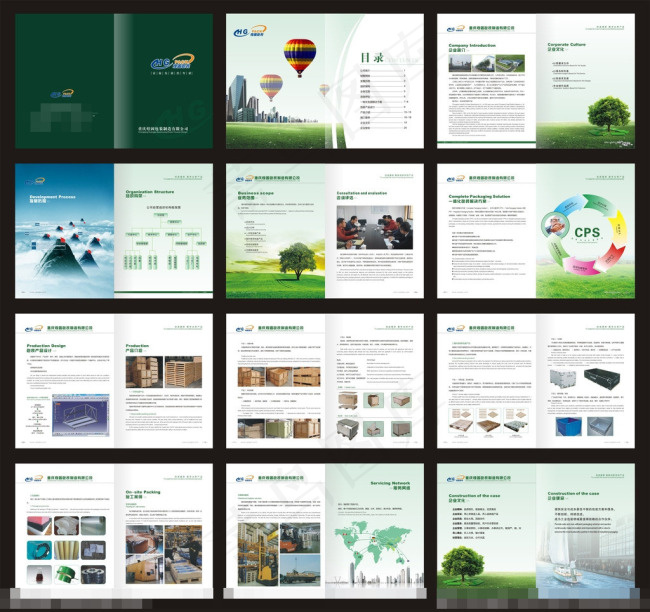Click the CPS circular arrow diagram
The width and height of the screenshot is (650, 612).
(584, 234)
